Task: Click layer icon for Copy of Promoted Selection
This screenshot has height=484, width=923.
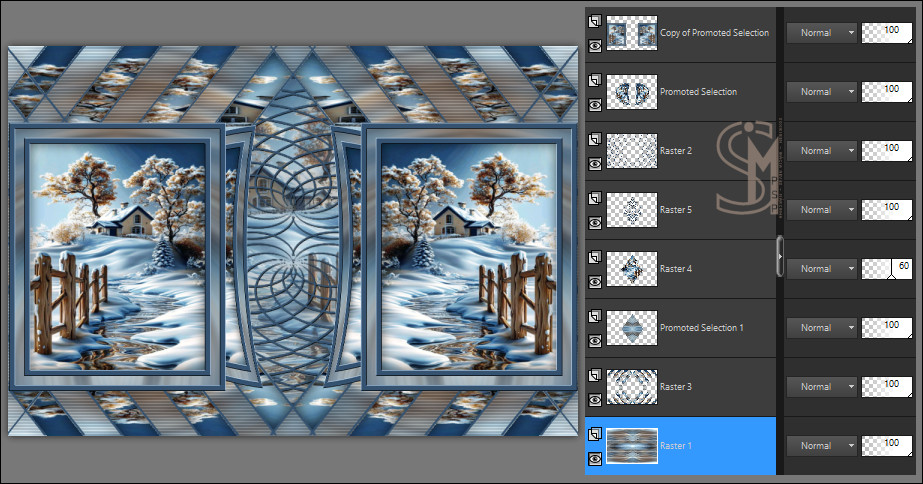Action: (595, 20)
